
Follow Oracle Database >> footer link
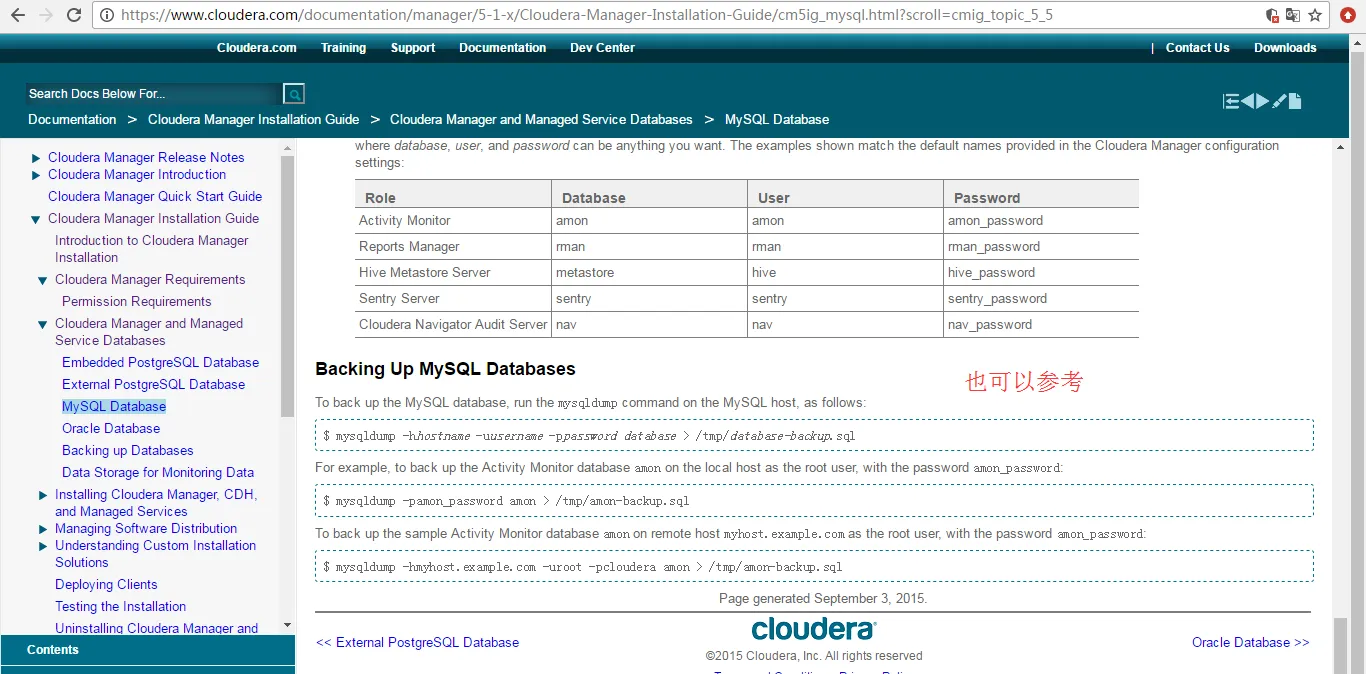tap(1250, 642)
